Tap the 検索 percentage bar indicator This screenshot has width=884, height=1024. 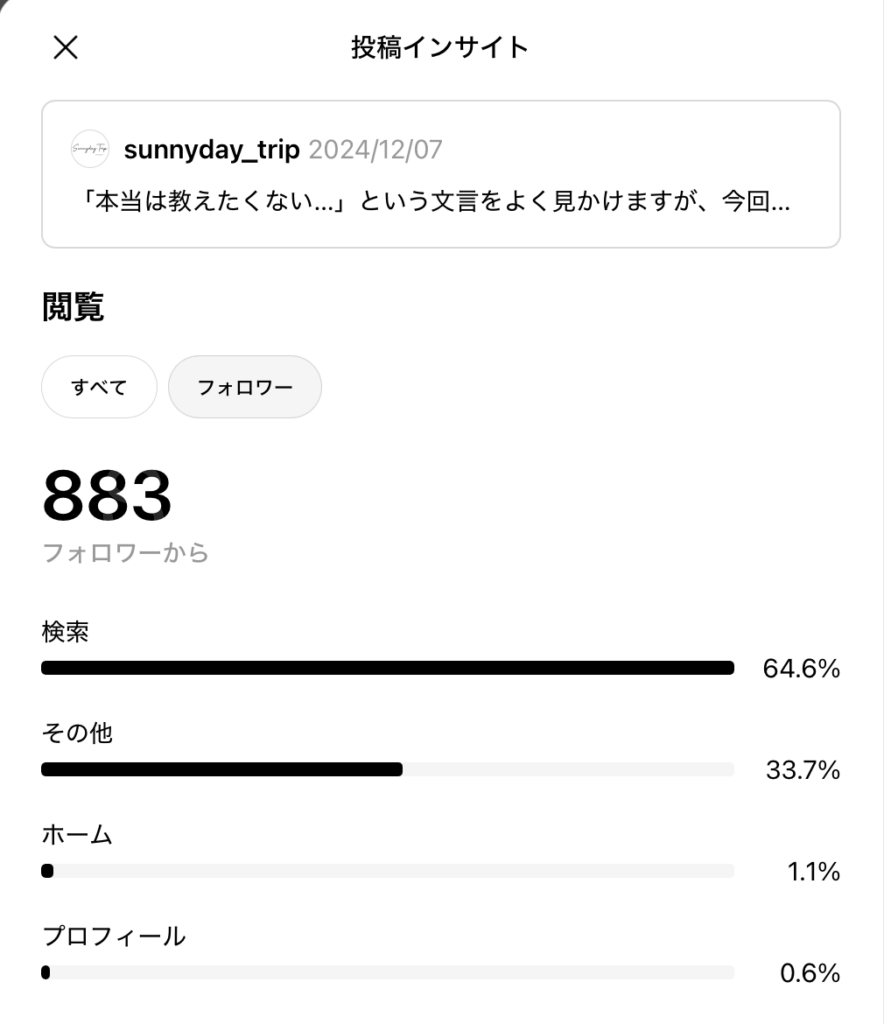(388, 667)
